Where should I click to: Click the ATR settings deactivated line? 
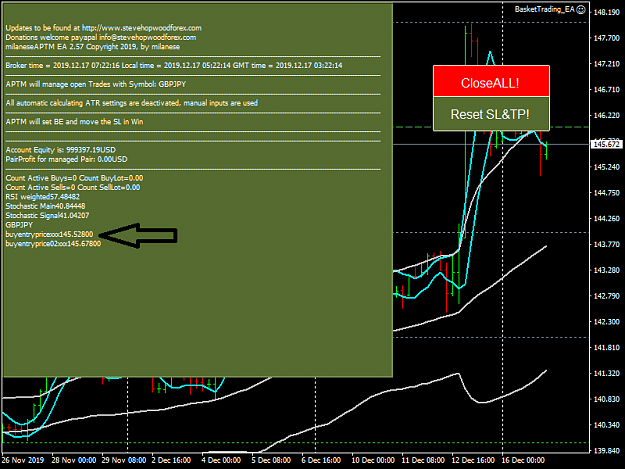point(132,103)
